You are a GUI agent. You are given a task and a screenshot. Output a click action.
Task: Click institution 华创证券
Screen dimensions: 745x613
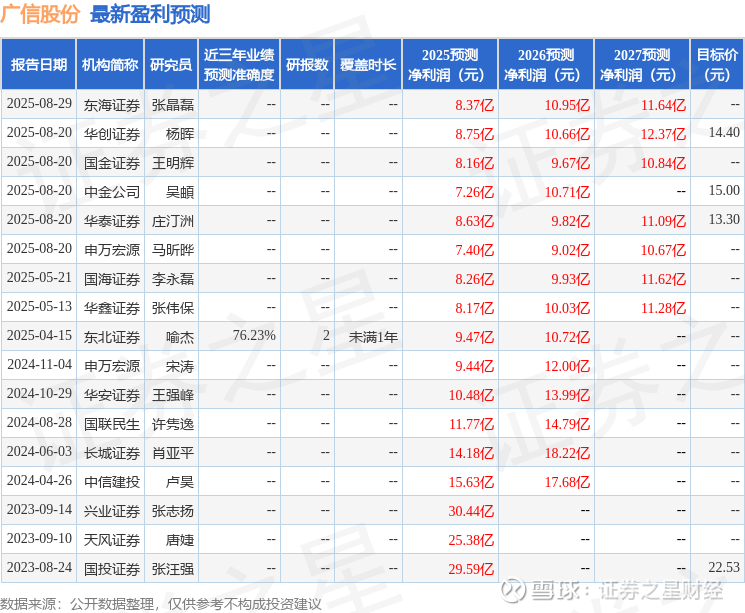(112, 134)
